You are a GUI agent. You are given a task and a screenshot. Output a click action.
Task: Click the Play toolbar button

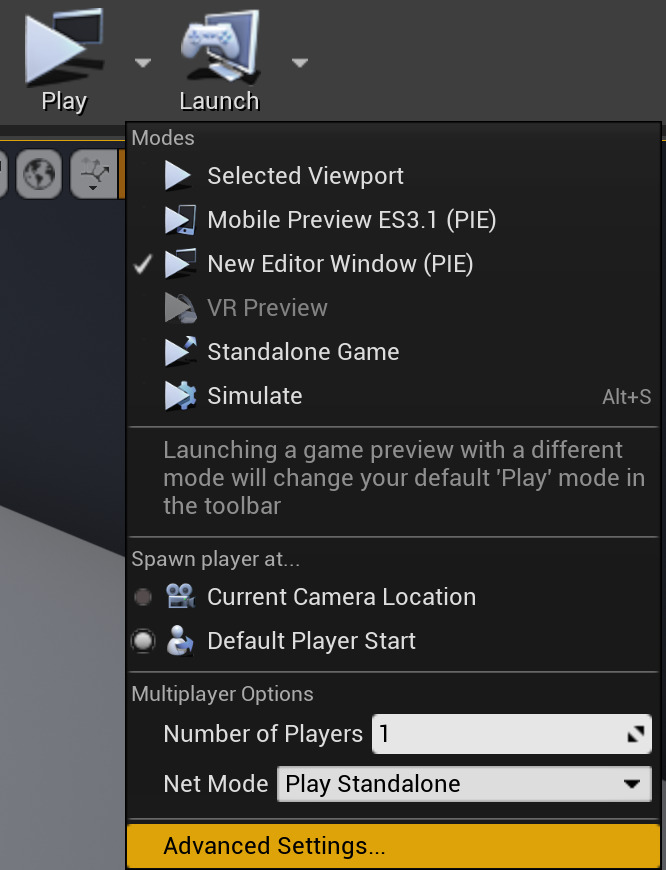(64, 60)
